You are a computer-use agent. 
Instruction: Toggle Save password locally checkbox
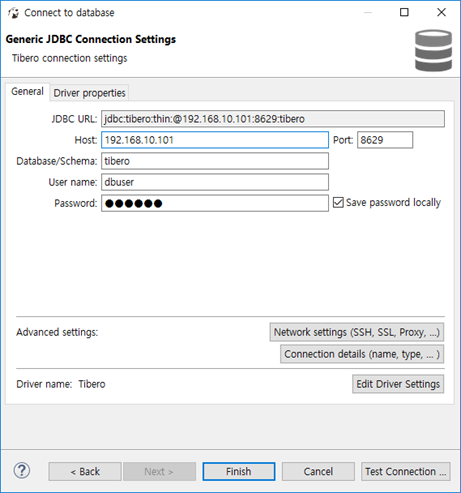point(338,202)
